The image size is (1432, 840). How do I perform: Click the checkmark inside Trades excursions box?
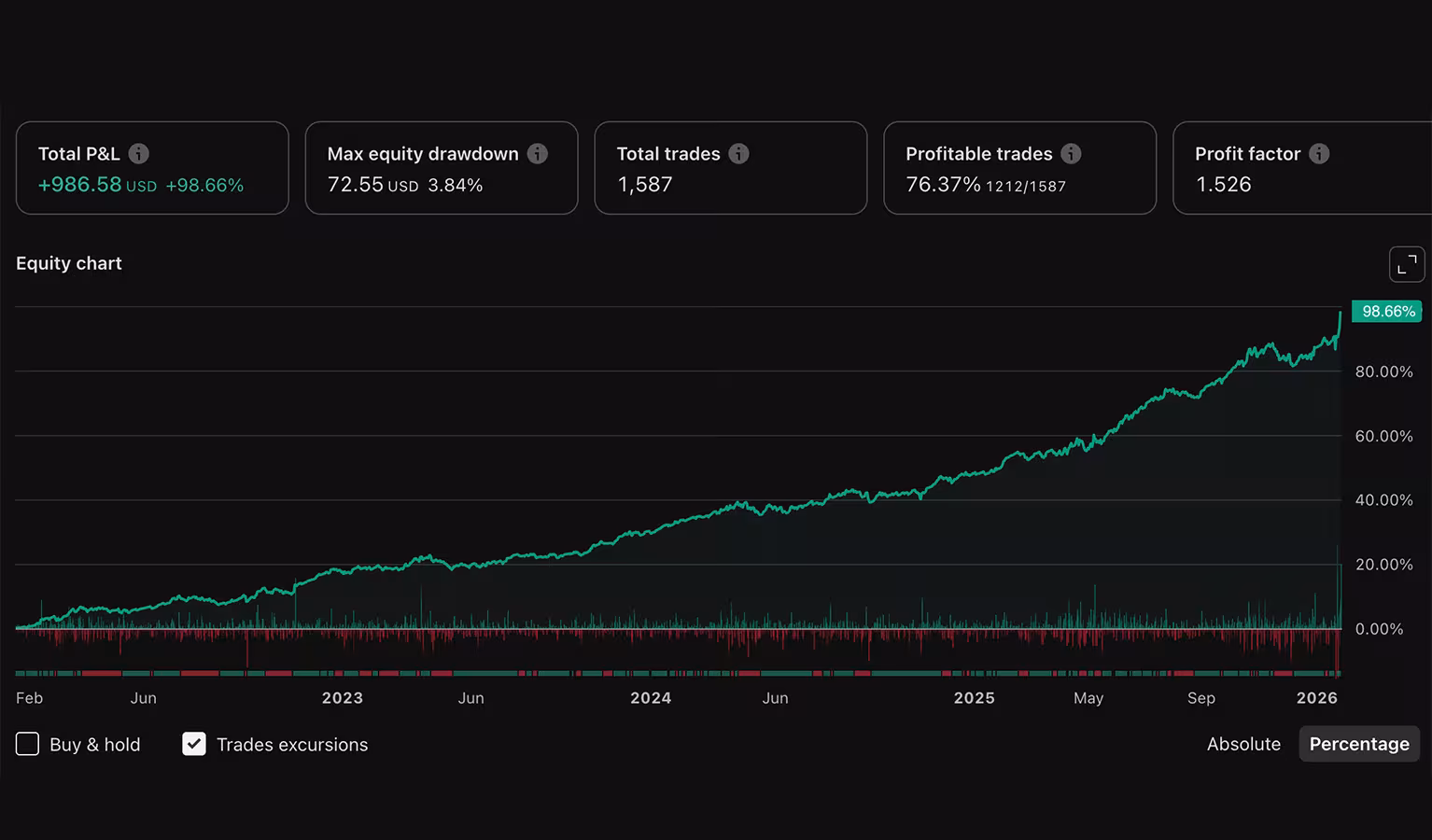point(194,744)
